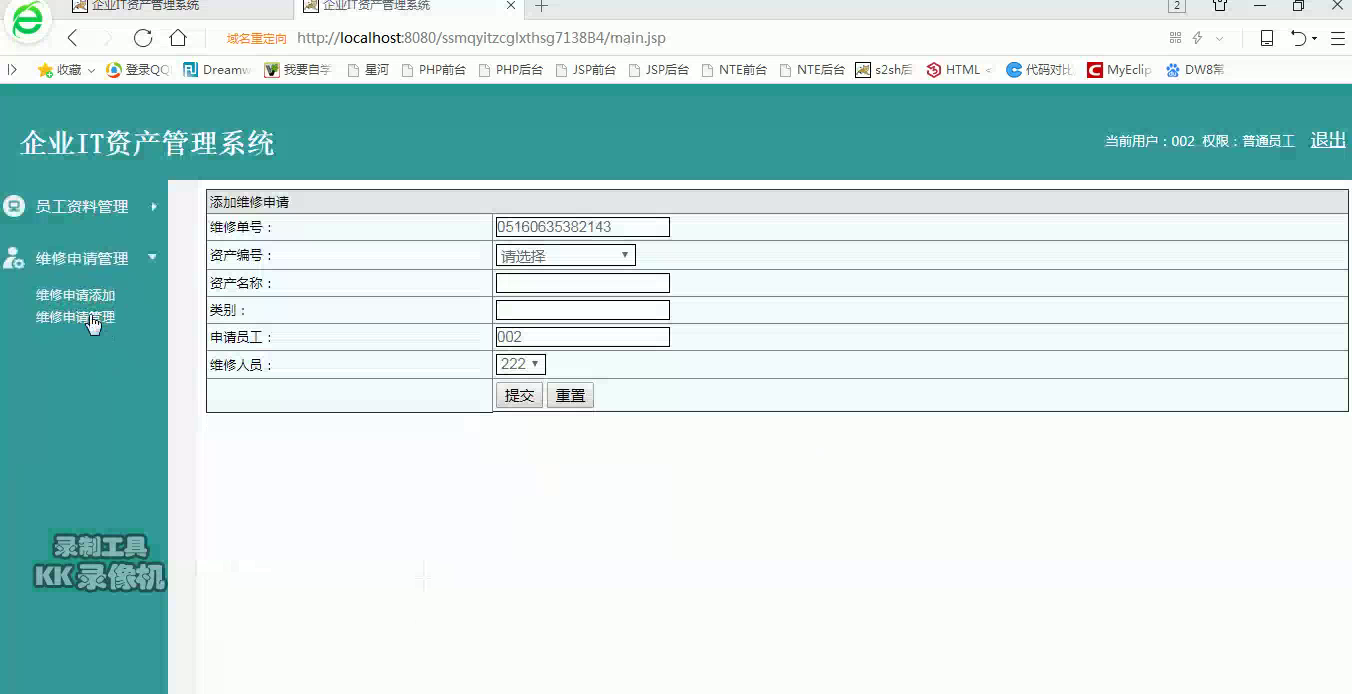Screen dimensions: 1352x694
Task: Open the JSP前台 bookmark
Action: click(x=585, y=70)
